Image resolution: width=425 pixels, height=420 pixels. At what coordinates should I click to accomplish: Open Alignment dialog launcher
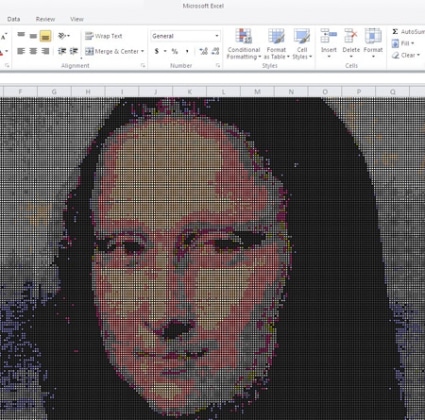click(143, 65)
